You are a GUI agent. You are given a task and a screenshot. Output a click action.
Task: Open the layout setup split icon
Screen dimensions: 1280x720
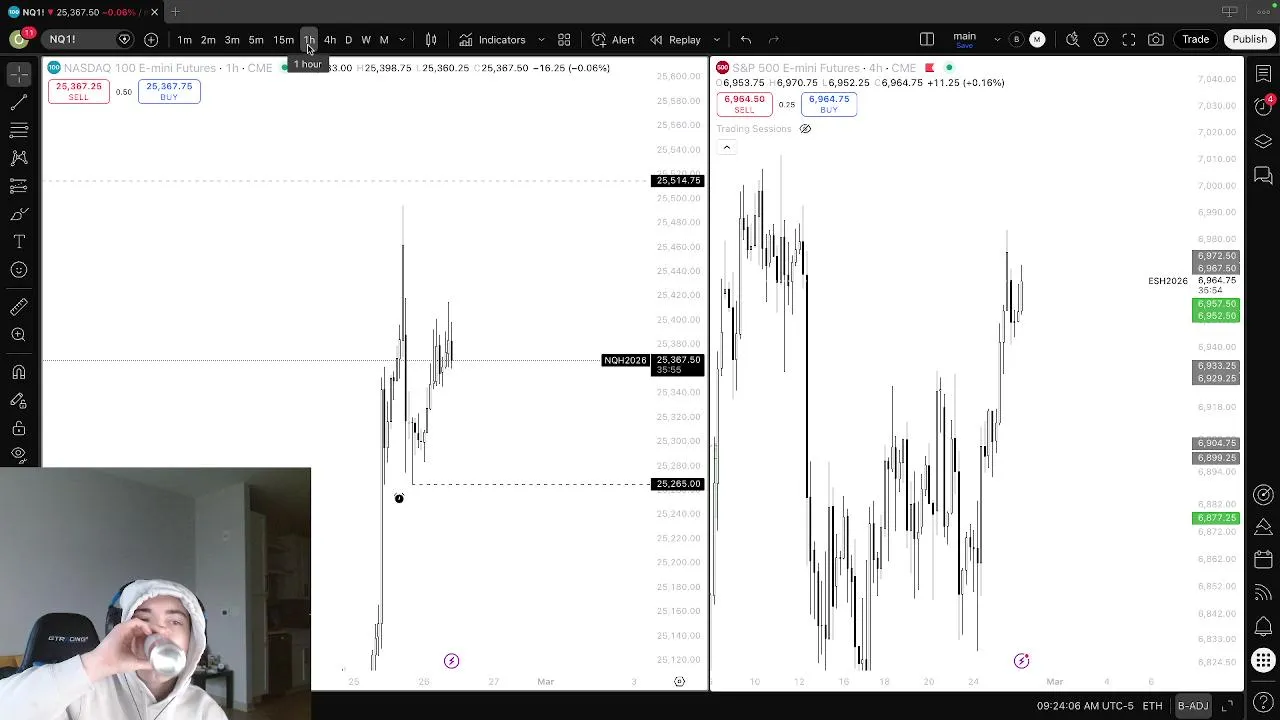point(927,40)
